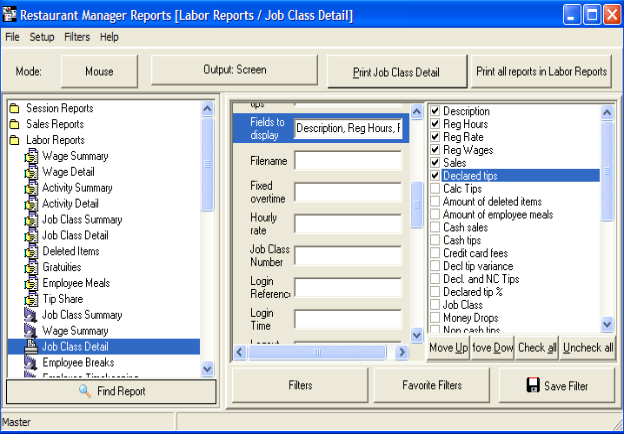Click the Check all button
The width and height of the screenshot is (624, 434).
point(537,348)
